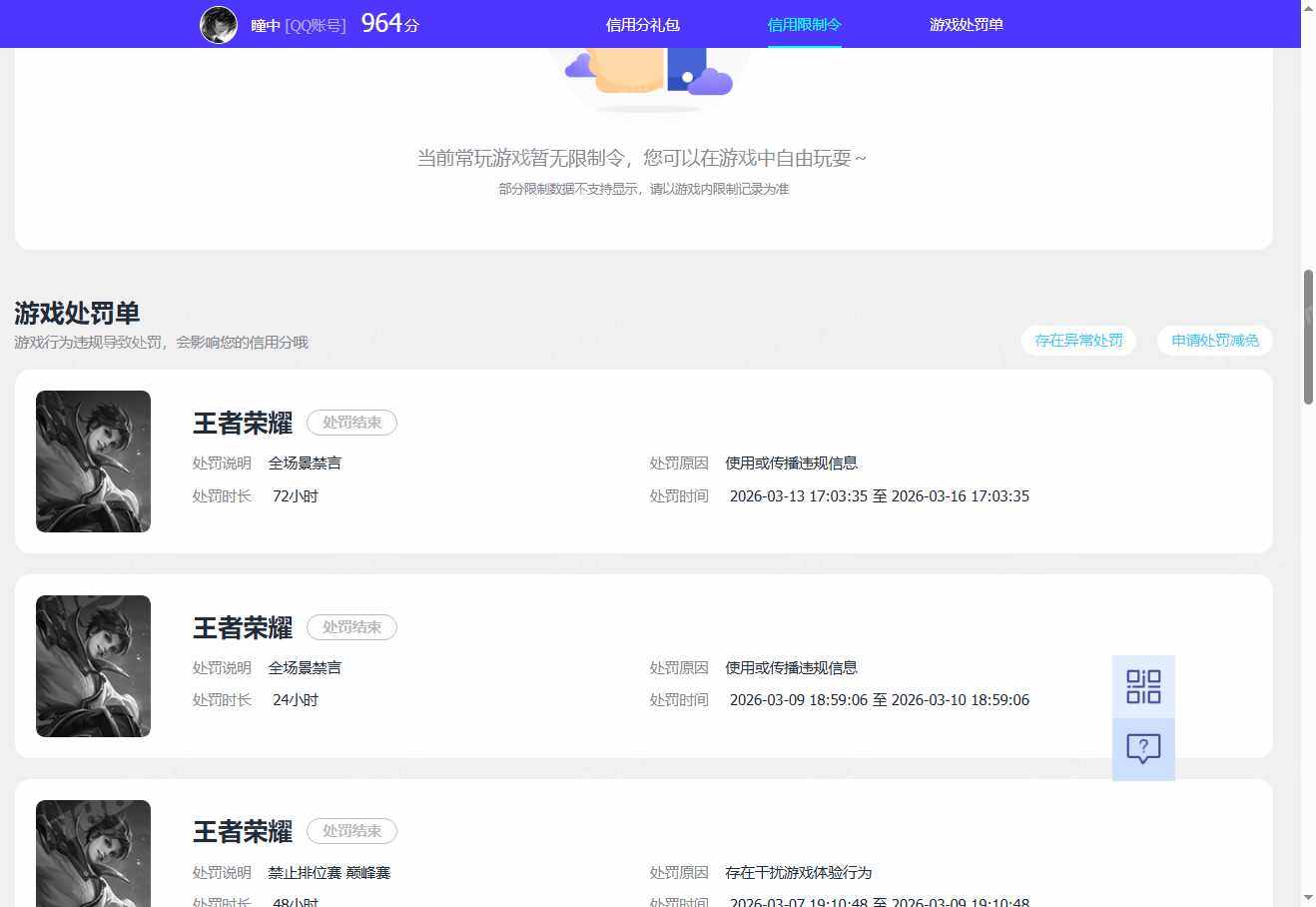
Task: Click the 申请处罚减免 button
Action: 1215,341
